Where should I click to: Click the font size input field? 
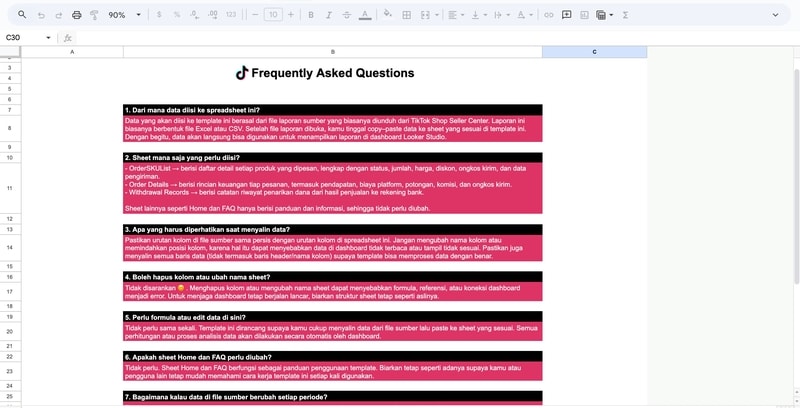click(x=272, y=15)
